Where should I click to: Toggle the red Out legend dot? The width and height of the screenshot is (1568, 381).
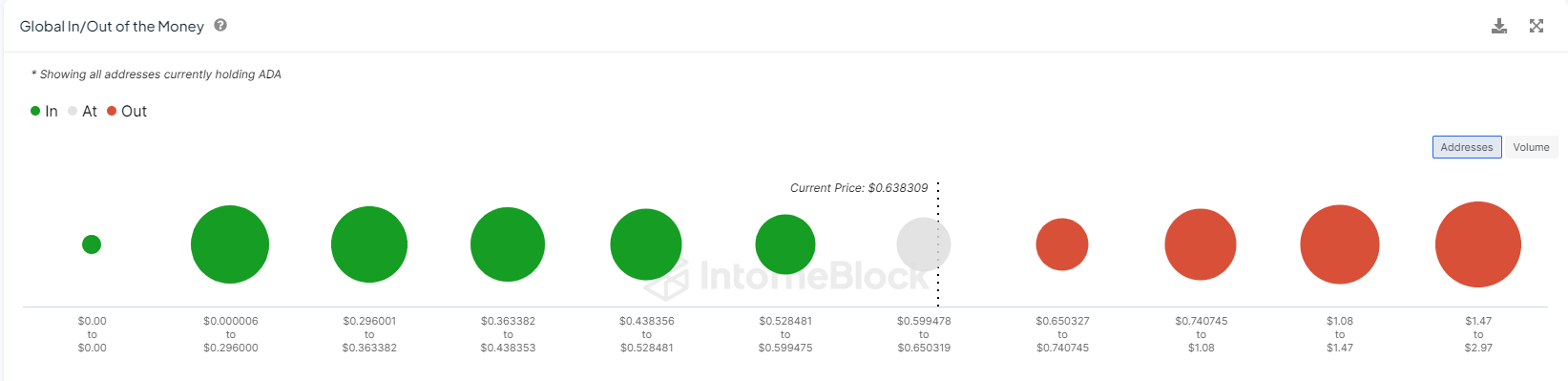point(112,111)
